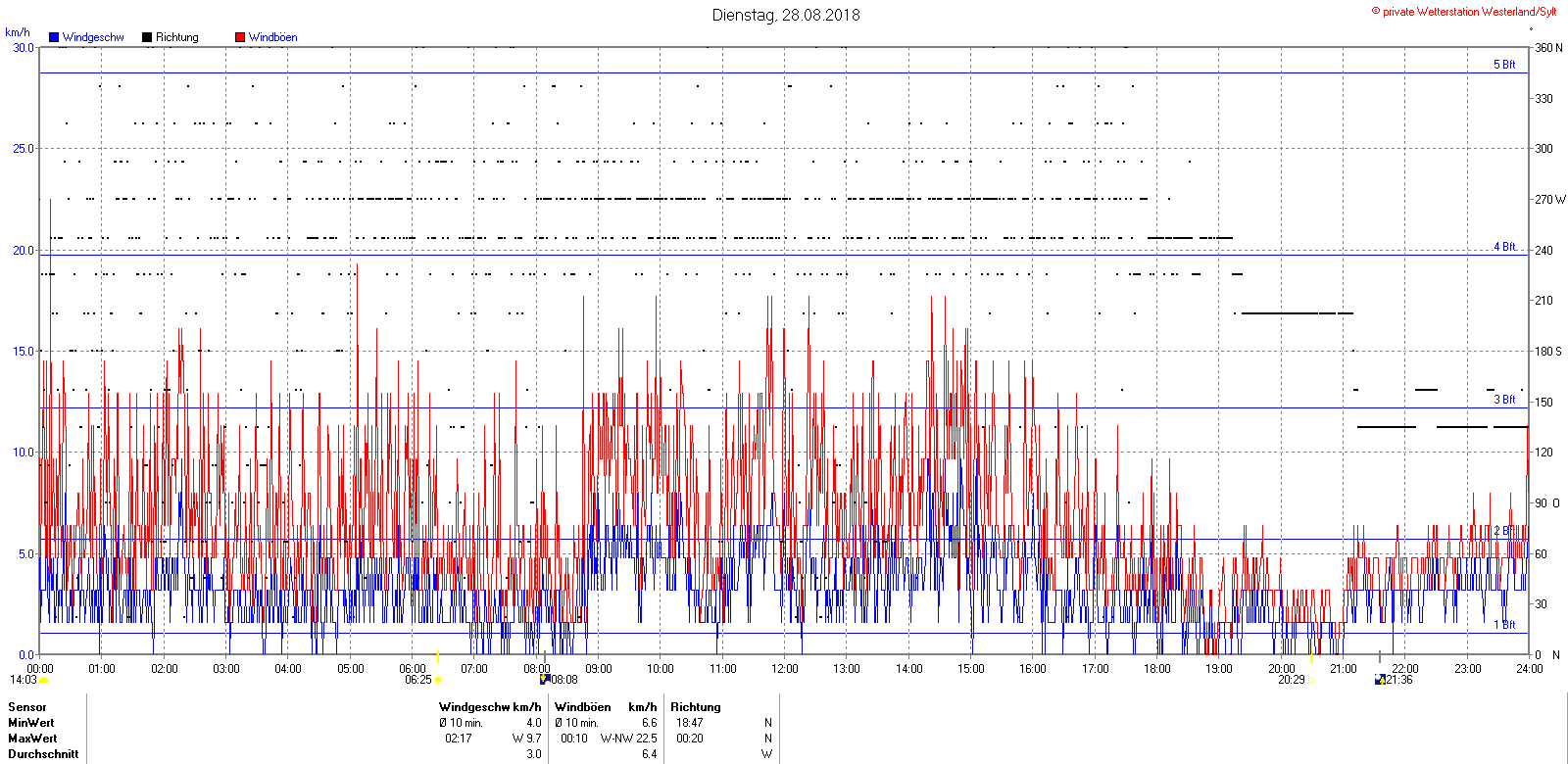Click the '12:00' time axis label
The image size is (1568, 764).
(785, 669)
